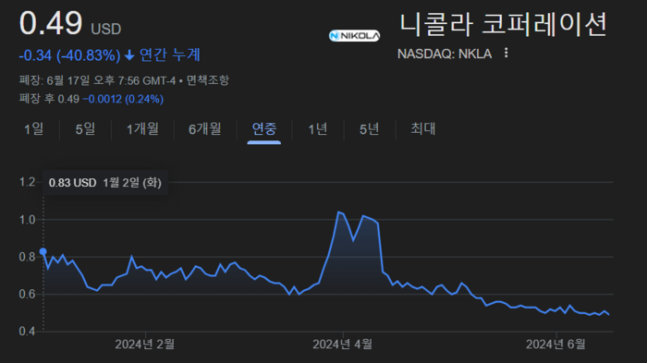The width and height of the screenshot is (647, 363).
Task: Click the blue down arrow next to -40.83%
Action: click(129, 55)
